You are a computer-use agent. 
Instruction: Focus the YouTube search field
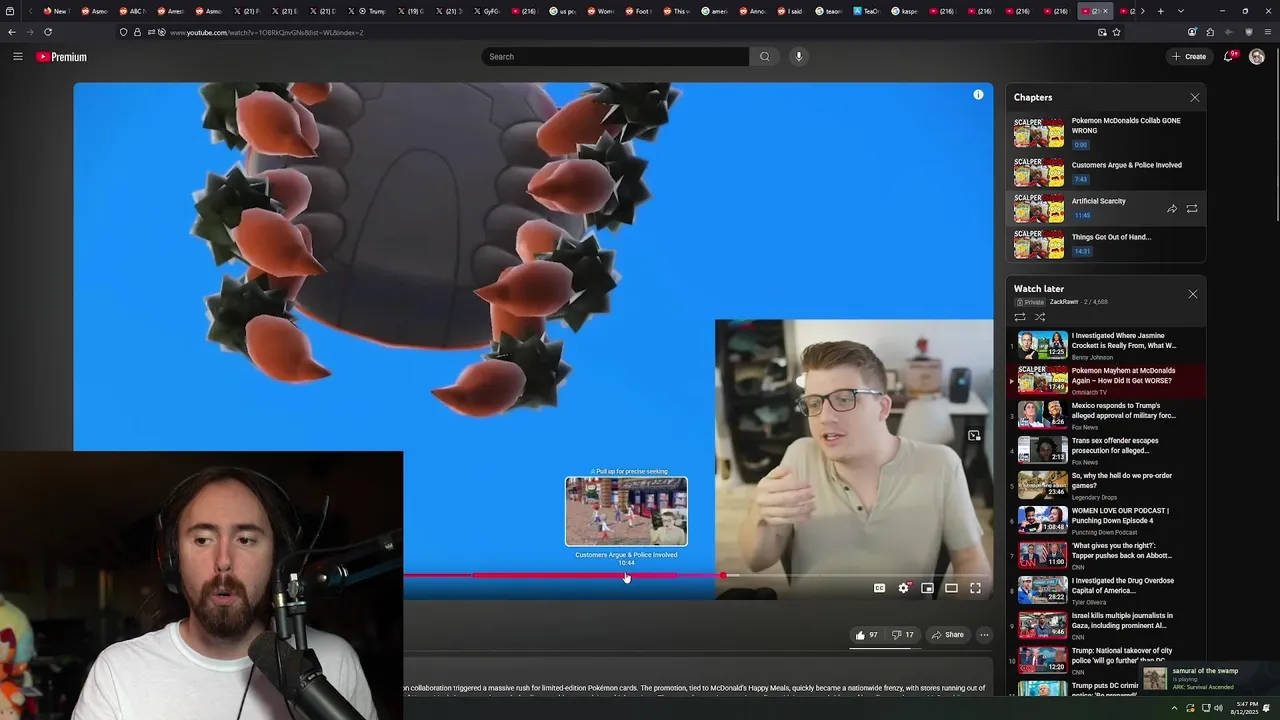pos(615,57)
